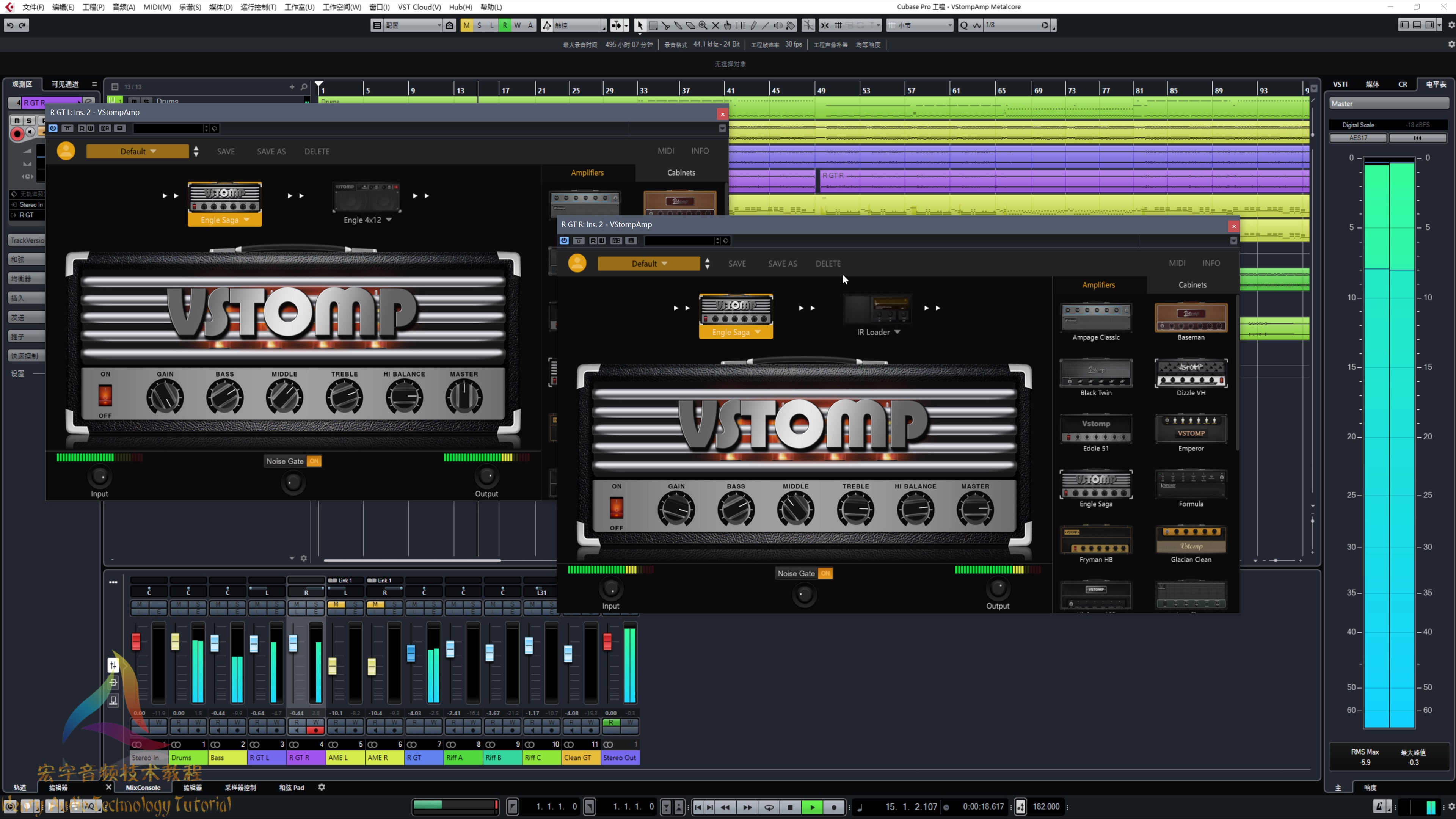The image size is (1456, 819).
Task: Go to project start transport icon
Action: point(698,807)
